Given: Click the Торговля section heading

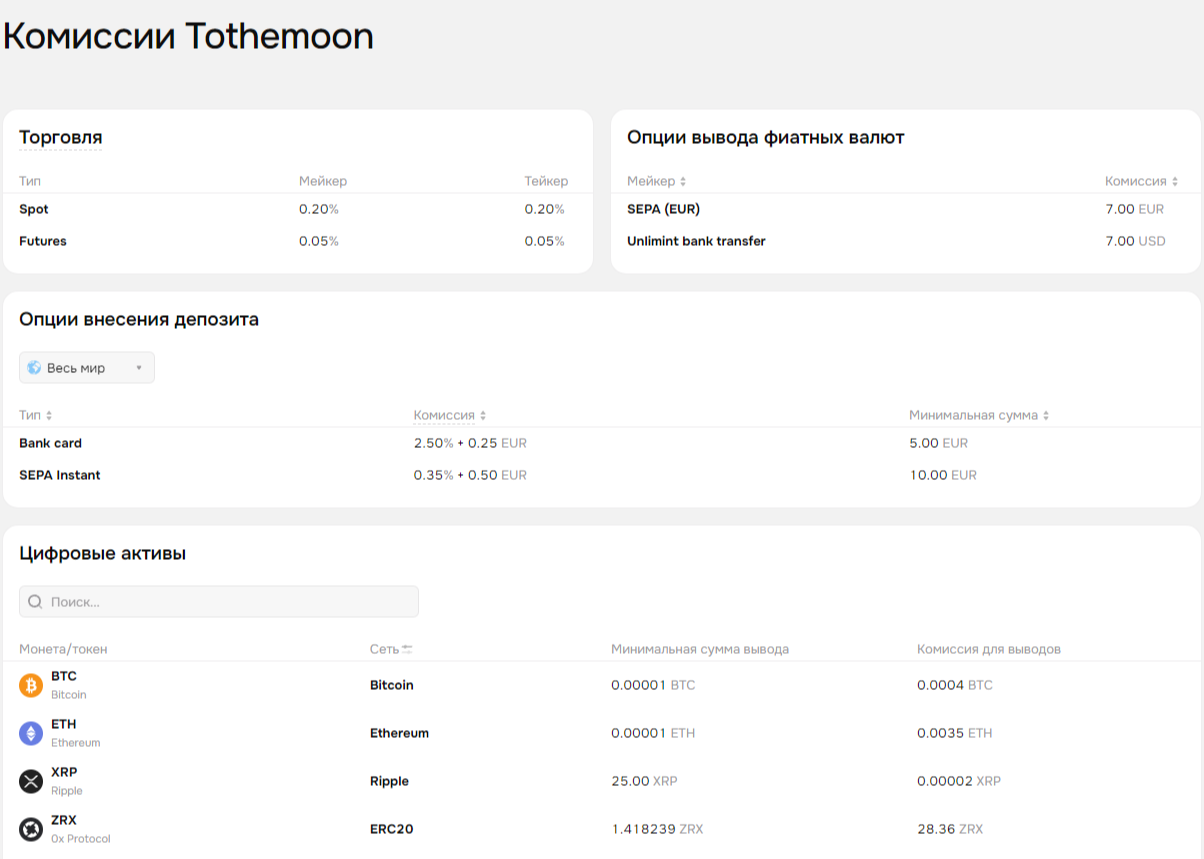Looking at the screenshot, I should [x=60, y=138].
